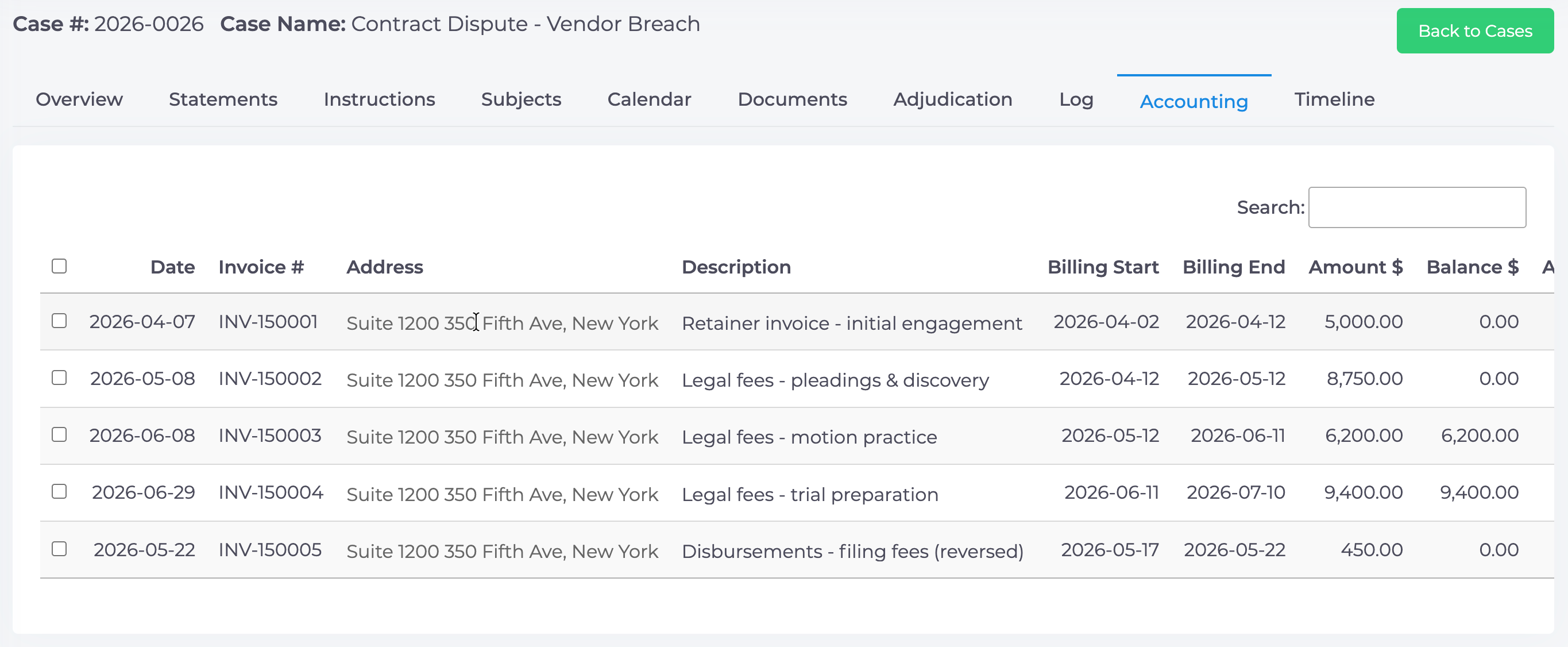Click amount 450.00 cell

click(1372, 549)
